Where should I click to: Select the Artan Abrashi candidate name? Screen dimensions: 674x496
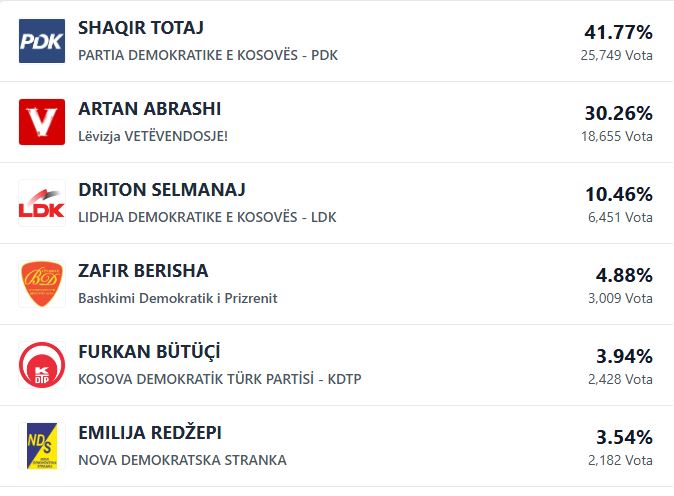click(149, 109)
